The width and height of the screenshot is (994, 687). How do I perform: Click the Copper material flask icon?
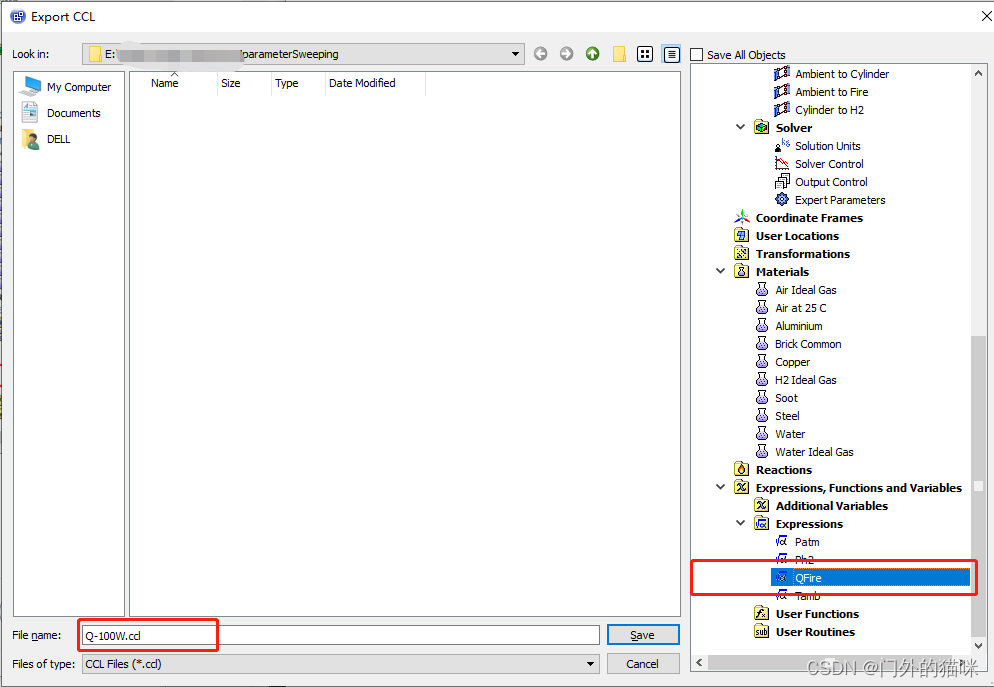click(762, 362)
